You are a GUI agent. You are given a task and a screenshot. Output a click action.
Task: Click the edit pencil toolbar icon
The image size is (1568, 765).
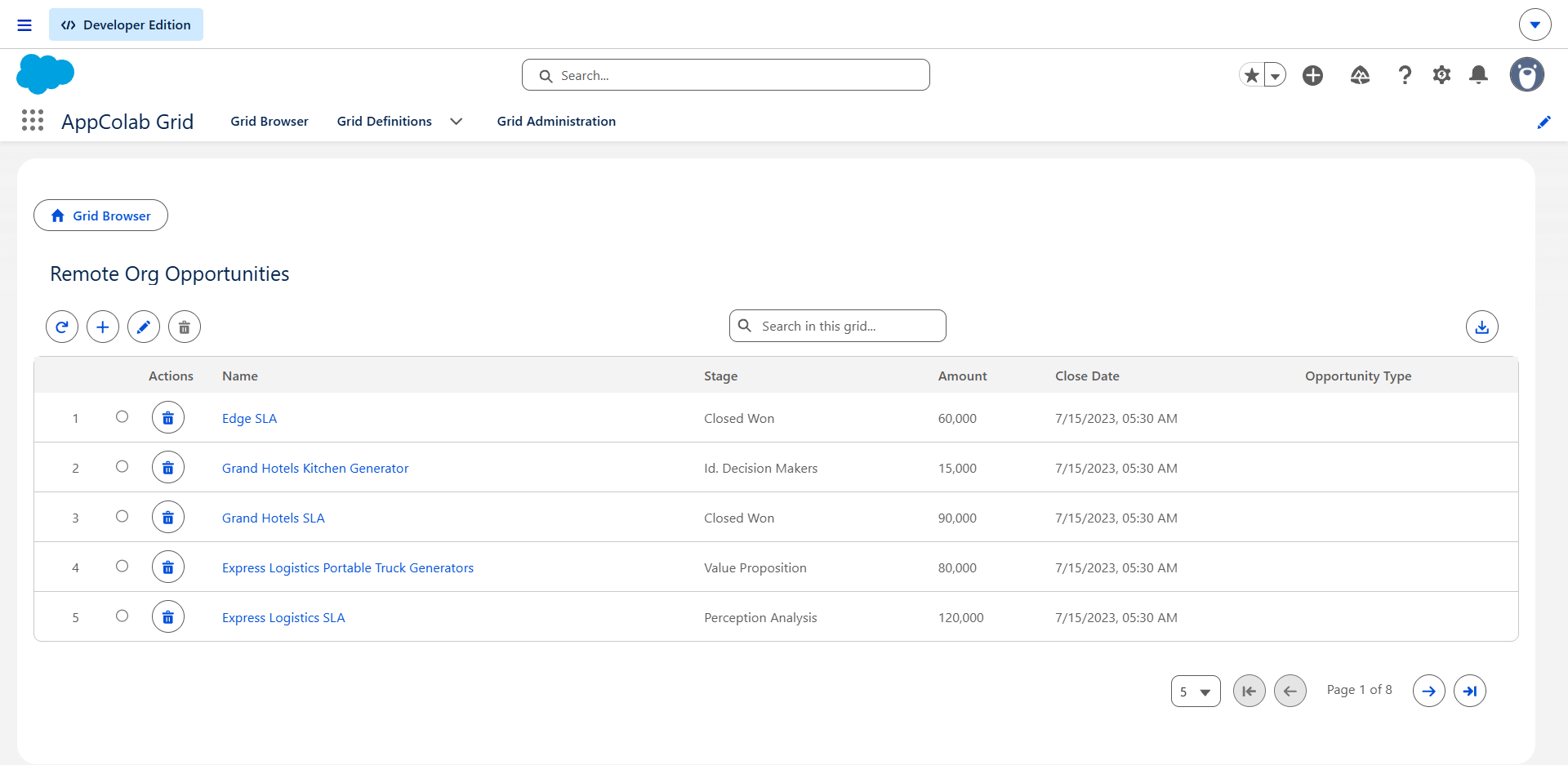click(x=144, y=327)
